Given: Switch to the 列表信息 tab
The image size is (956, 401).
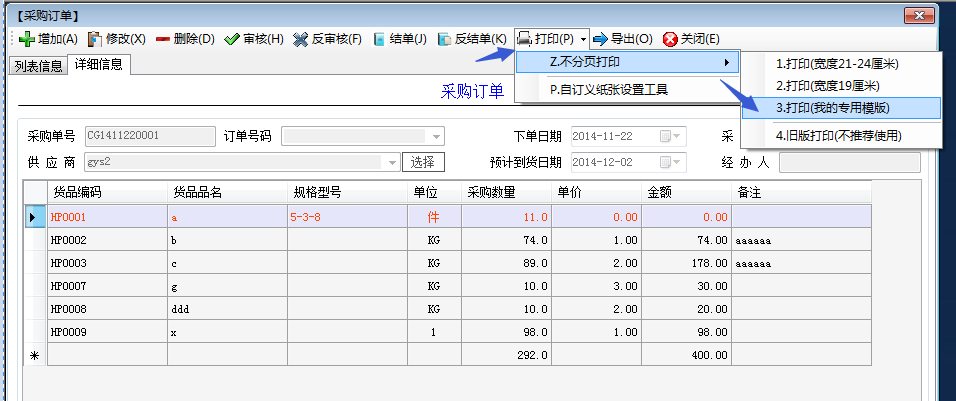Looking at the screenshot, I should (38, 66).
